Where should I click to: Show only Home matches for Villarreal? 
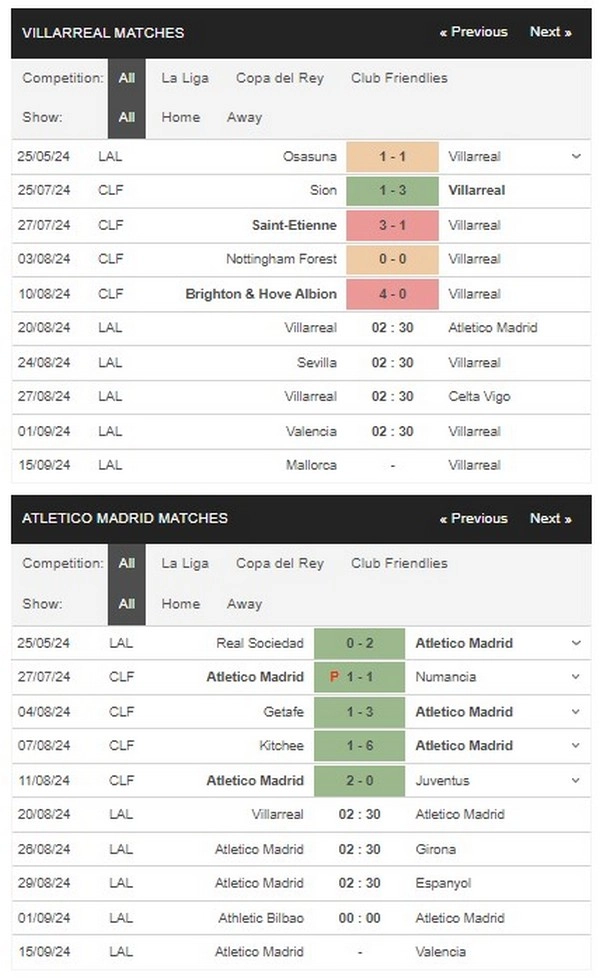click(181, 117)
